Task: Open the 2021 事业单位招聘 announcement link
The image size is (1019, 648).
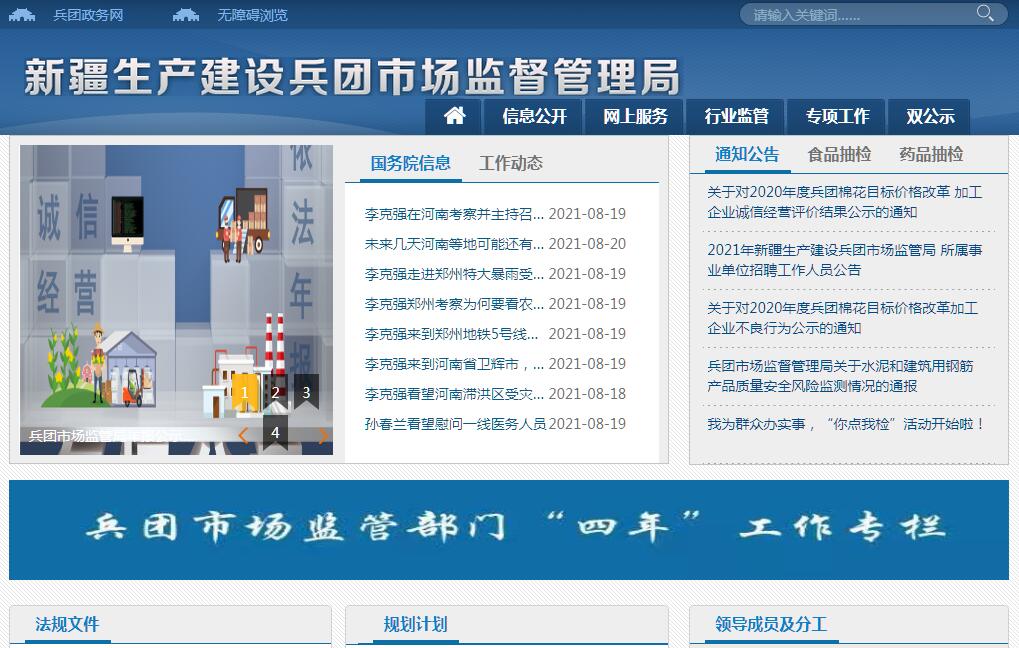Action: tap(844, 260)
